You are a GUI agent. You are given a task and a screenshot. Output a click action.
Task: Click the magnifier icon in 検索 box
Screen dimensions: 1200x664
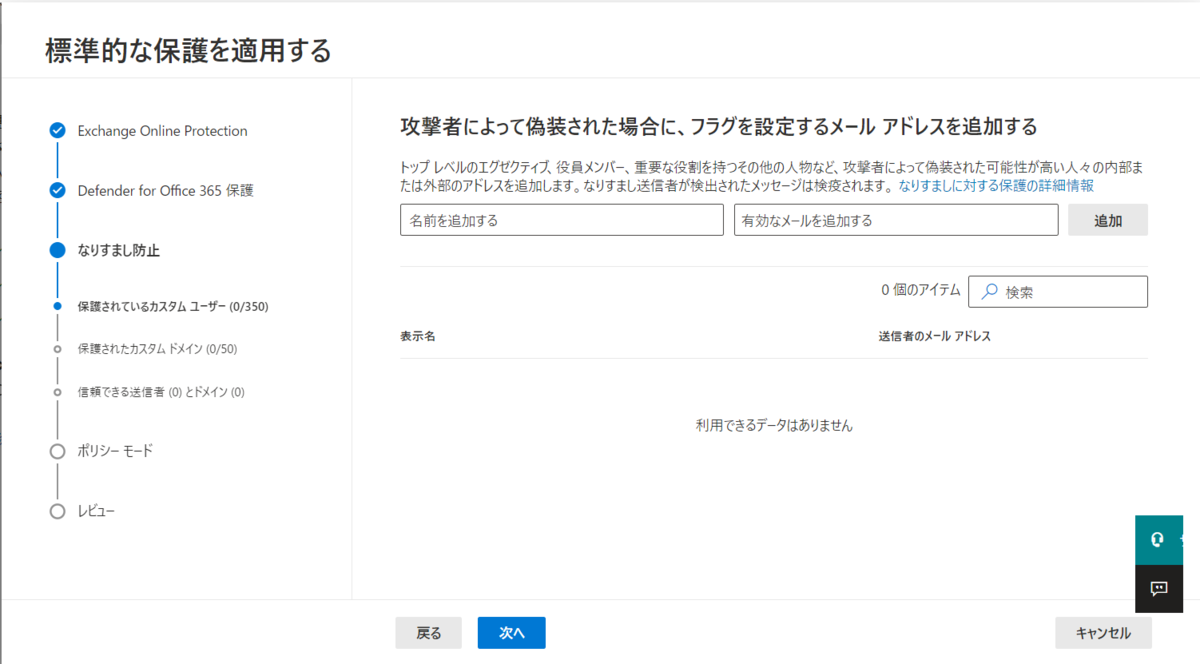tap(989, 292)
